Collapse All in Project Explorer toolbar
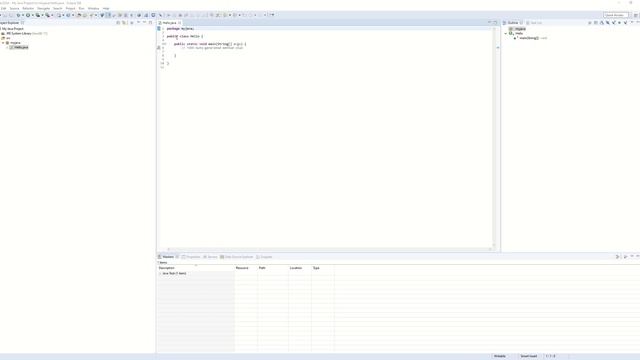 118,23
